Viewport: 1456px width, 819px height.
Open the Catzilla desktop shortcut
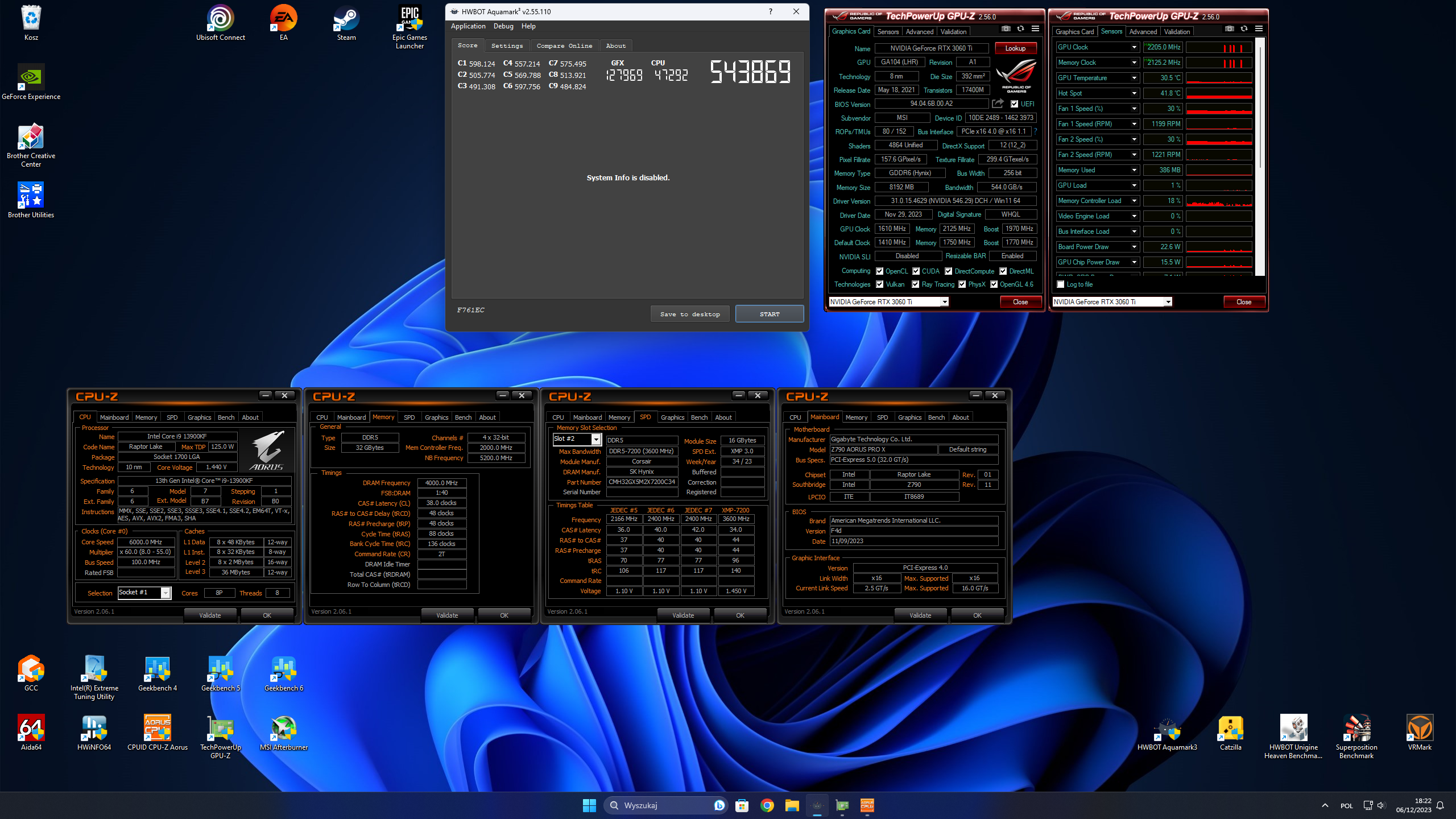1230,733
